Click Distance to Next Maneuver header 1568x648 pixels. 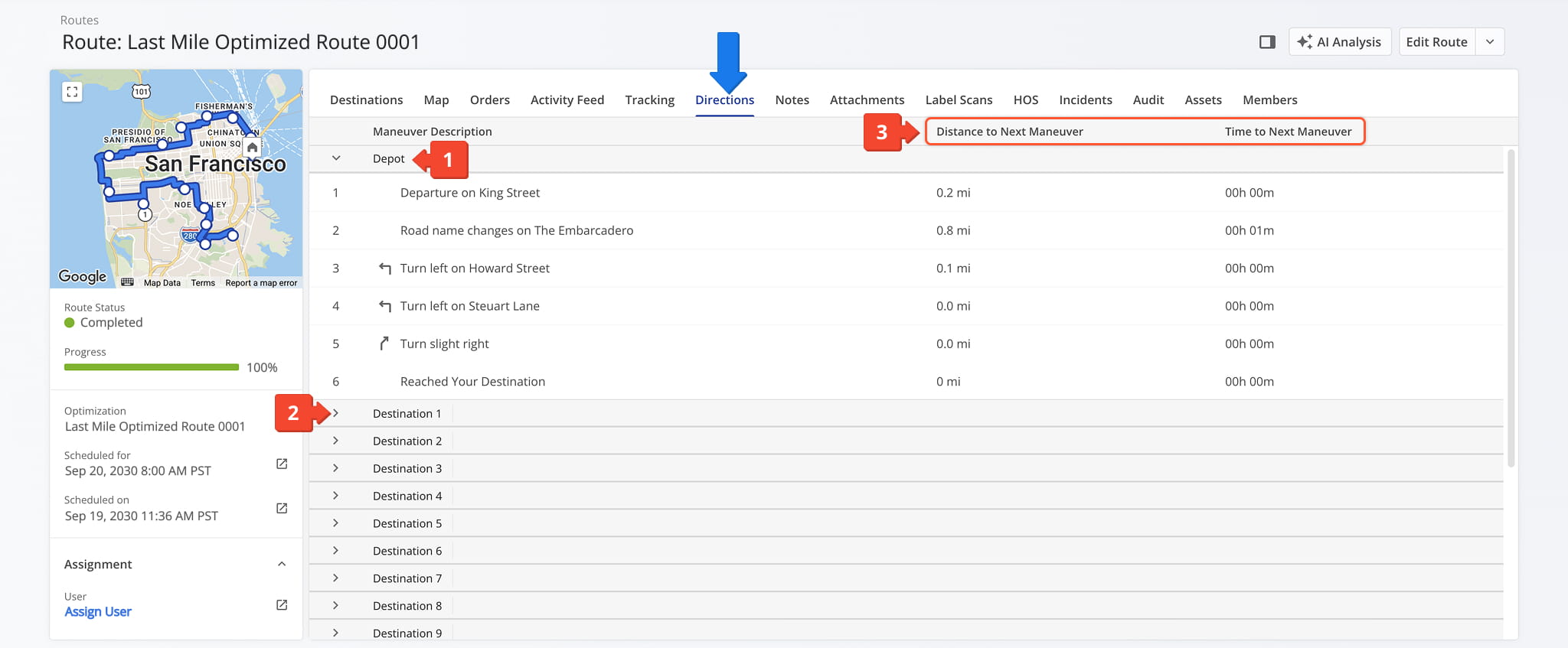tap(1010, 132)
